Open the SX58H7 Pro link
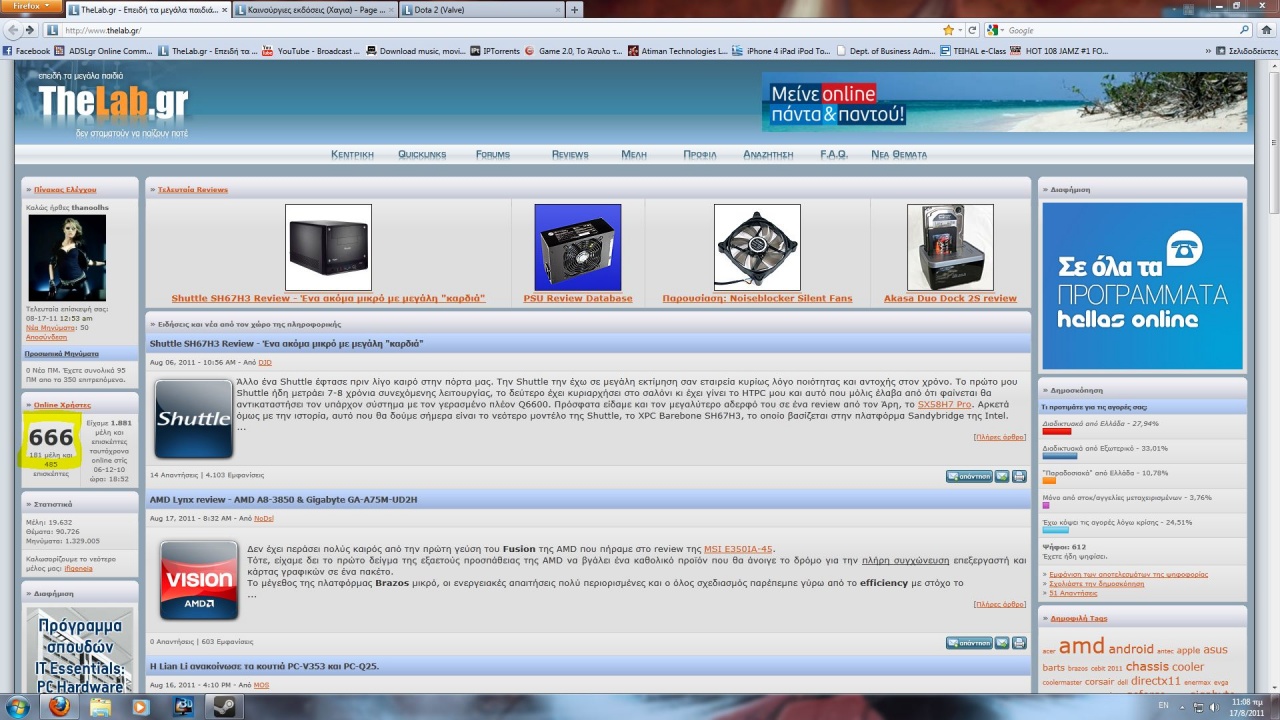 (x=945, y=404)
